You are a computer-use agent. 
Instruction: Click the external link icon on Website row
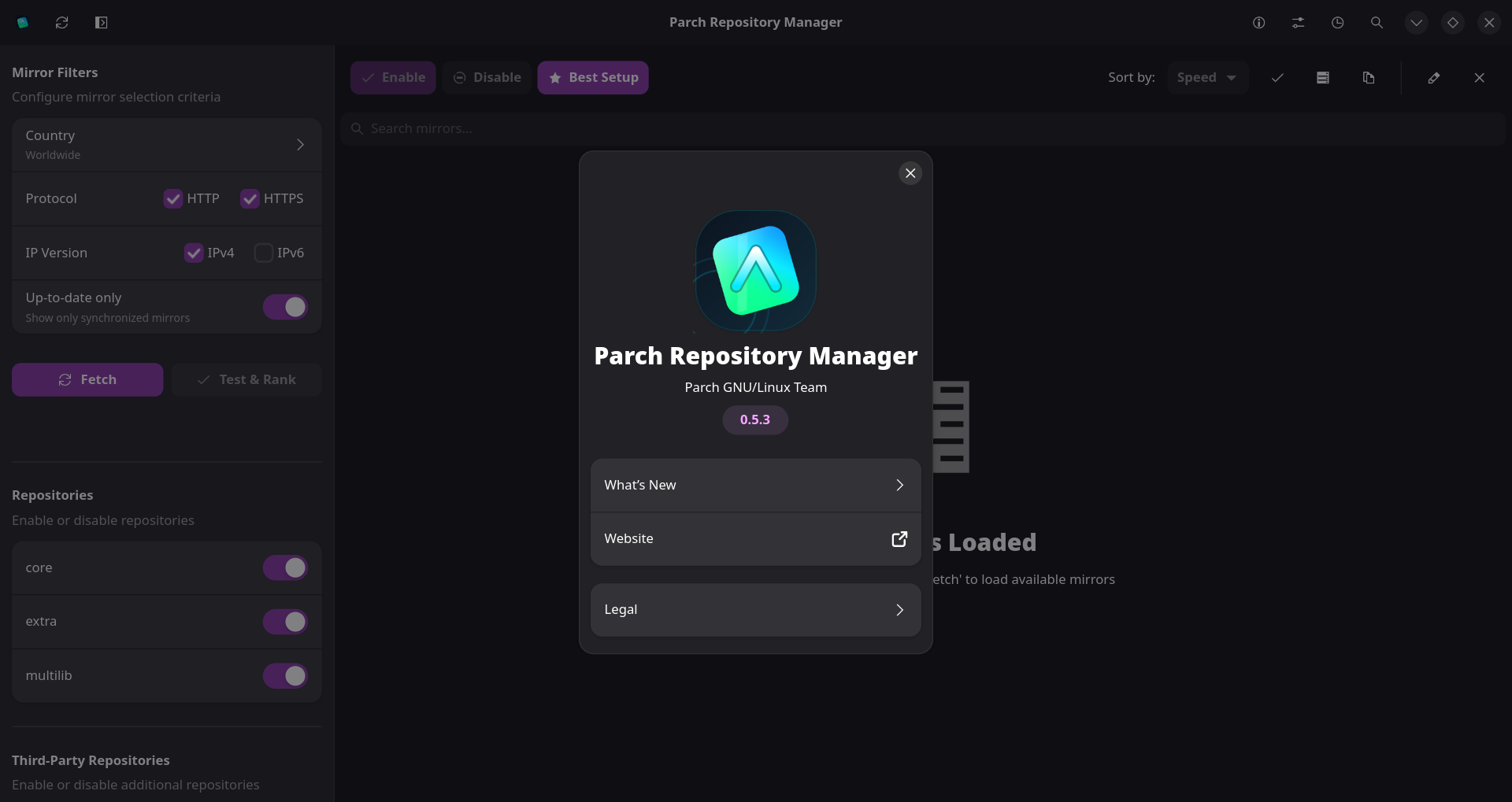(899, 539)
